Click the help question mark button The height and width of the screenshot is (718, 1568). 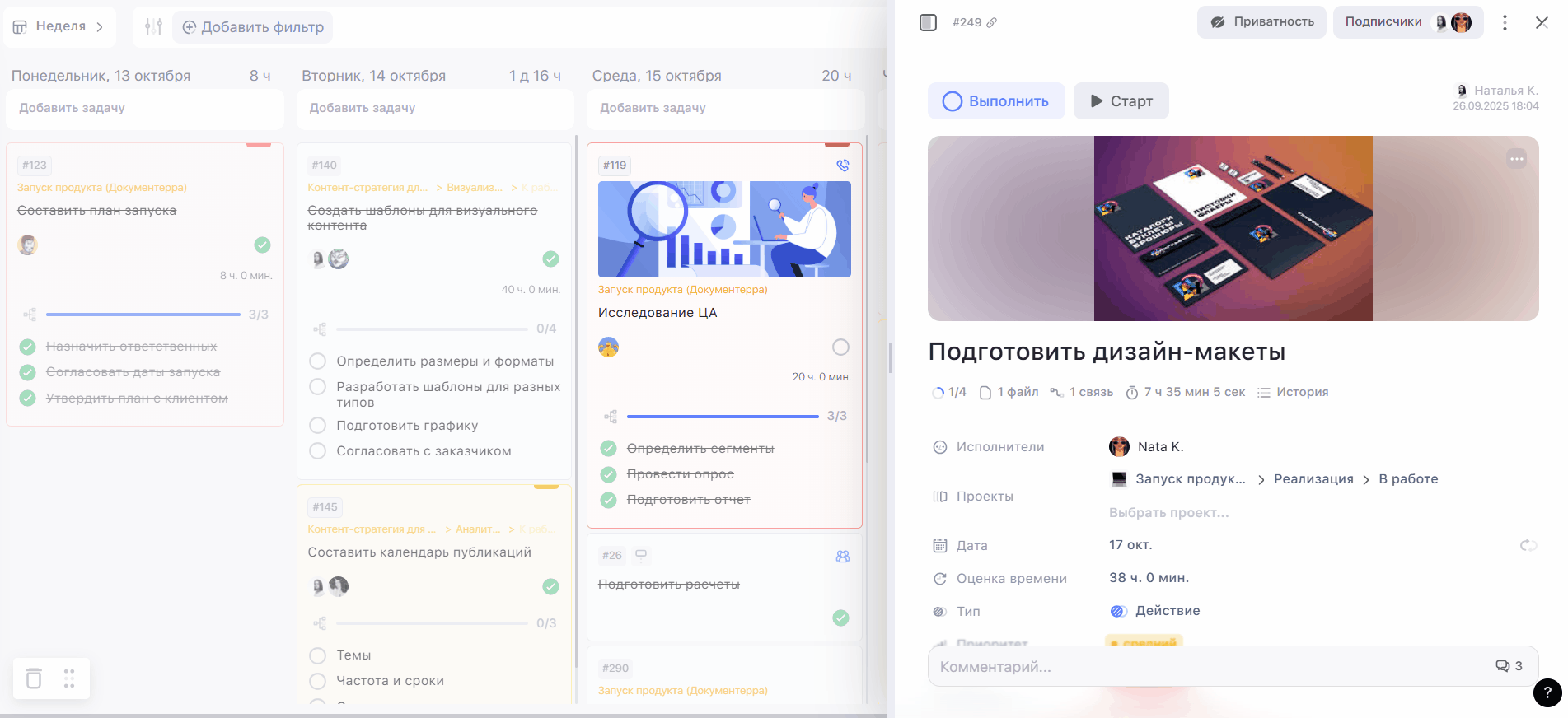1547,692
